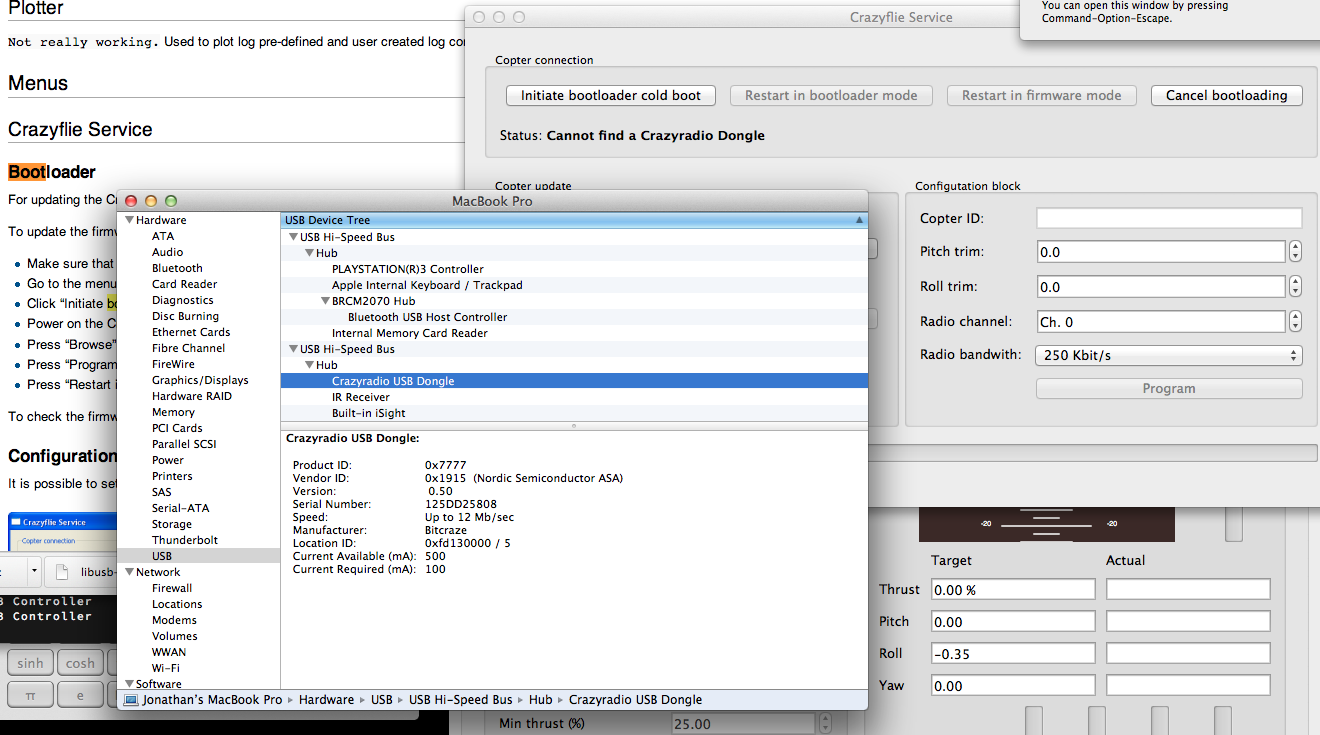1320x735 pixels.
Task: Click the Copter ID input field
Action: click(1168, 218)
